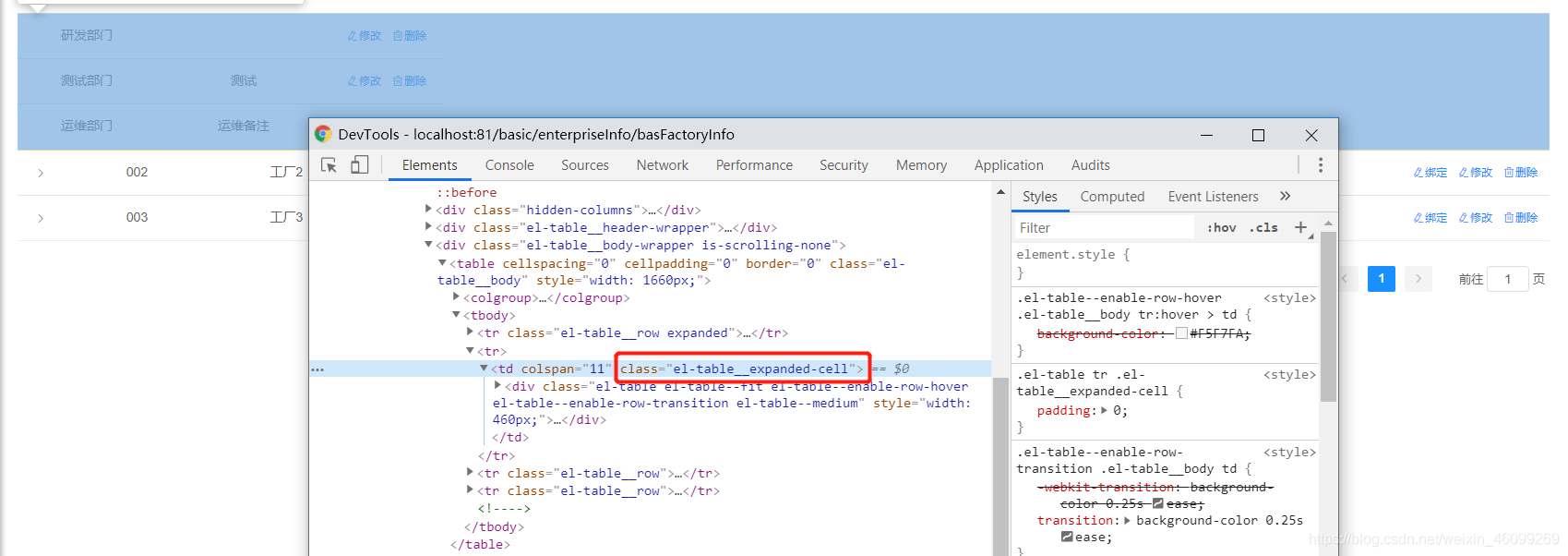Open the Security tab
The height and width of the screenshot is (556, 1568).
844,165
